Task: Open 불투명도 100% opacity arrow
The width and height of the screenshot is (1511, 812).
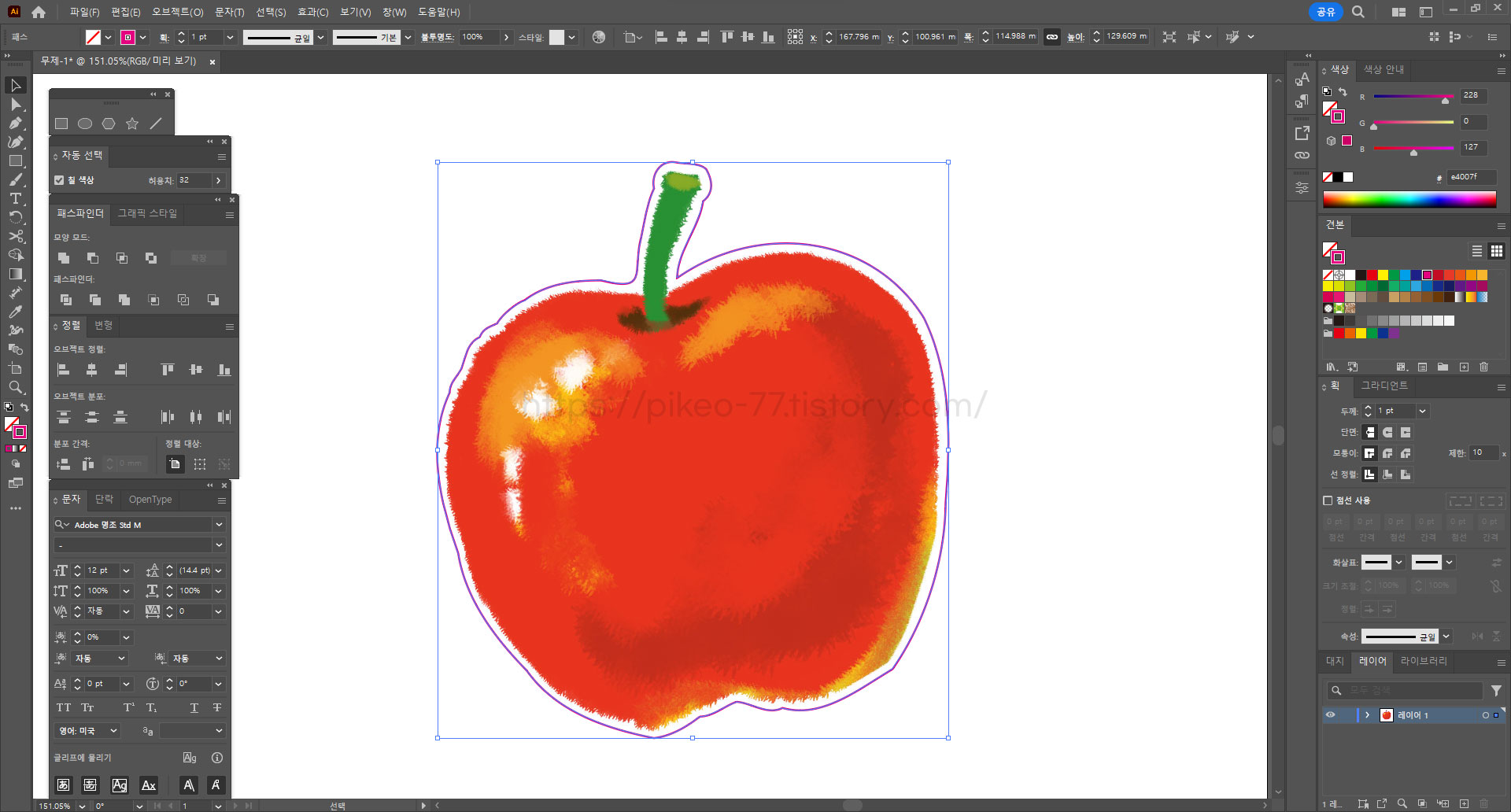Action: point(506,37)
